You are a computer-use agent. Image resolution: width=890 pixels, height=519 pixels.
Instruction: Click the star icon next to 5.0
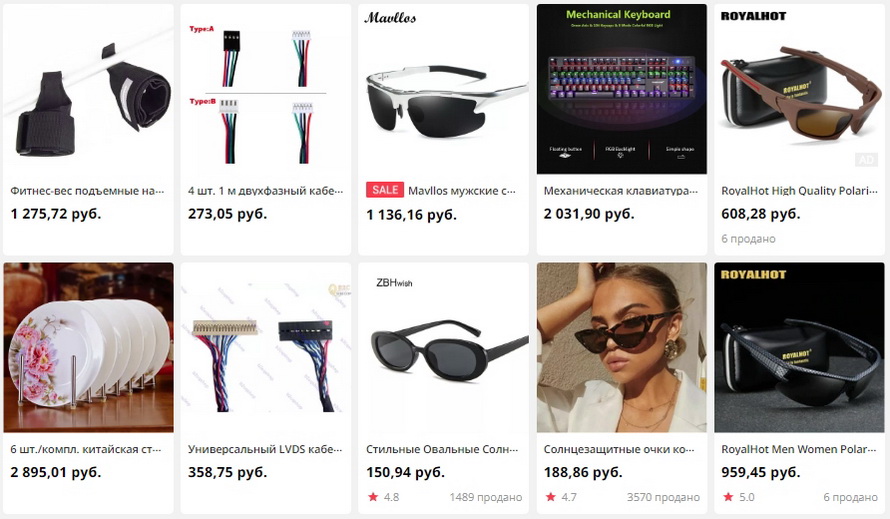click(728, 497)
